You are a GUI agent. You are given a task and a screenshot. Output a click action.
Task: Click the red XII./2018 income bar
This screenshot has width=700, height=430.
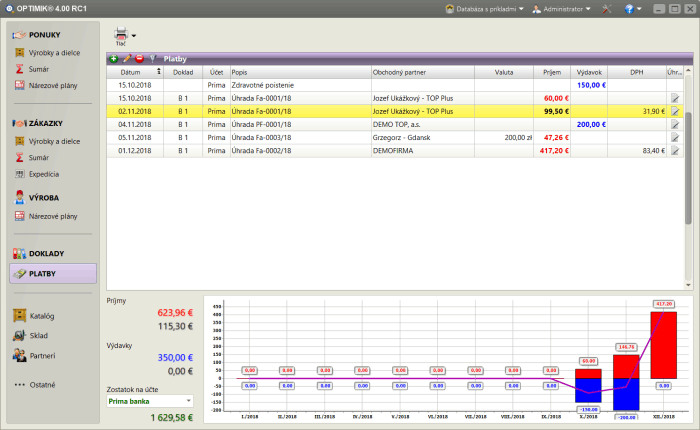pos(663,345)
